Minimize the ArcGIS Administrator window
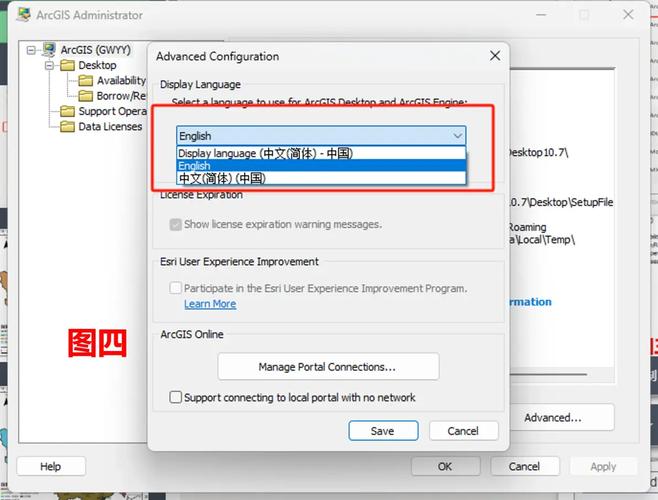The width and height of the screenshot is (658, 500). [541, 15]
